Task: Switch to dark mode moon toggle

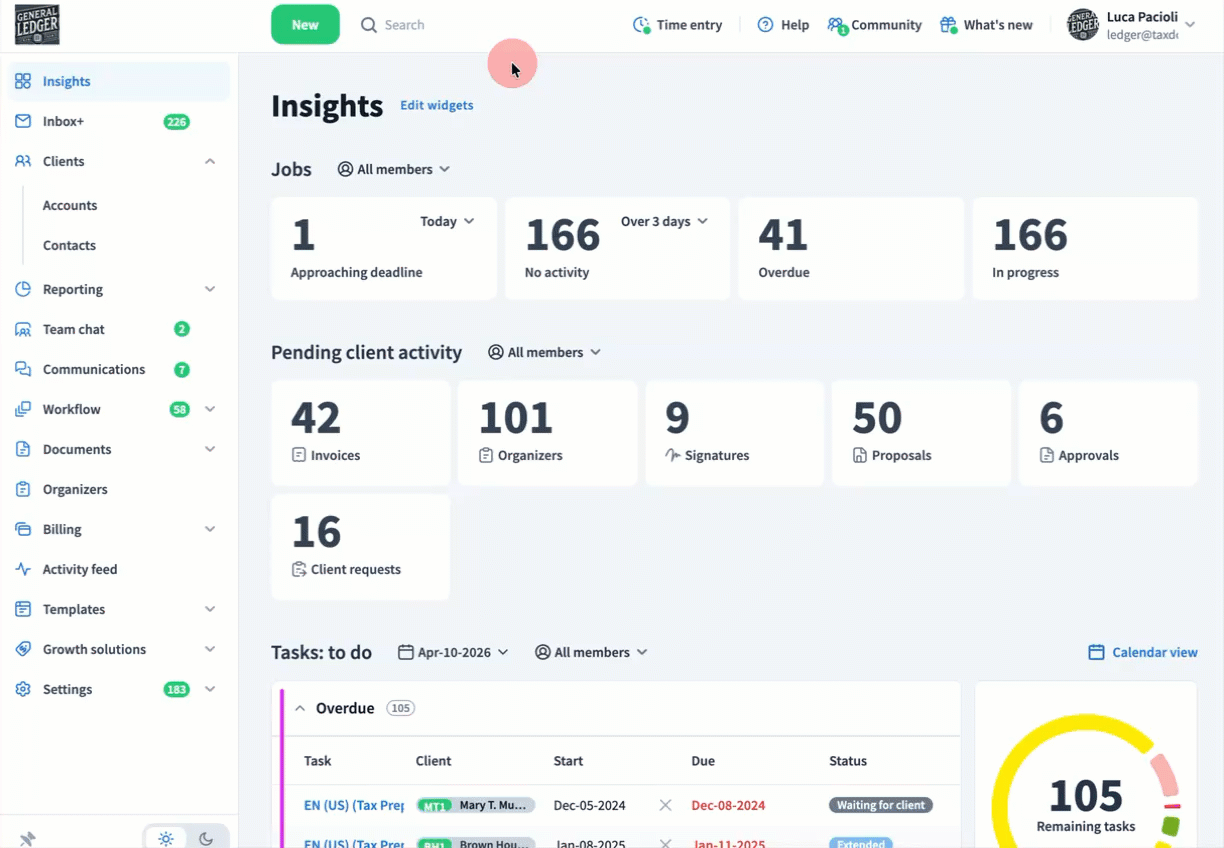Action: point(206,838)
